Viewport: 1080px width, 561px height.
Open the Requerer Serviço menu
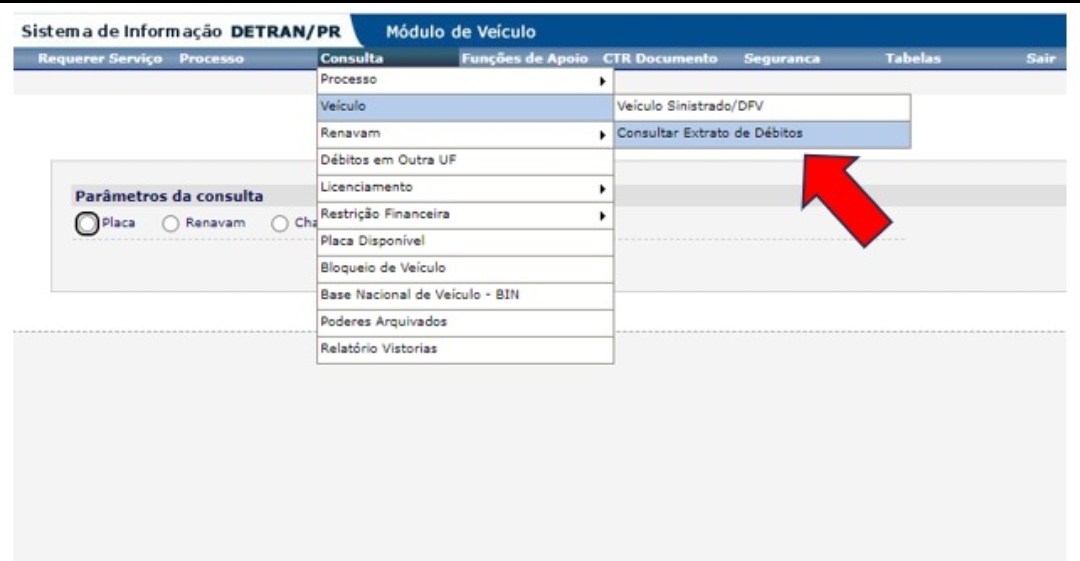coord(100,59)
